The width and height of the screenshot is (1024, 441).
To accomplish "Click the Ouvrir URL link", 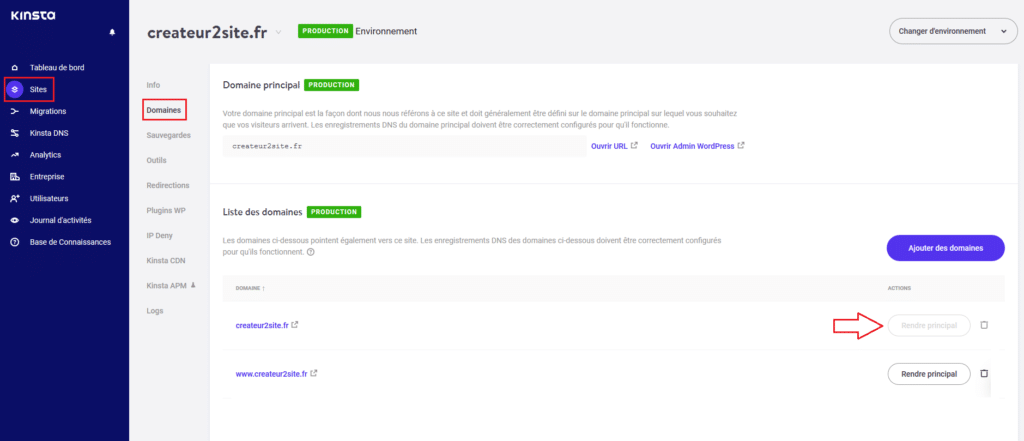I will (609, 146).
